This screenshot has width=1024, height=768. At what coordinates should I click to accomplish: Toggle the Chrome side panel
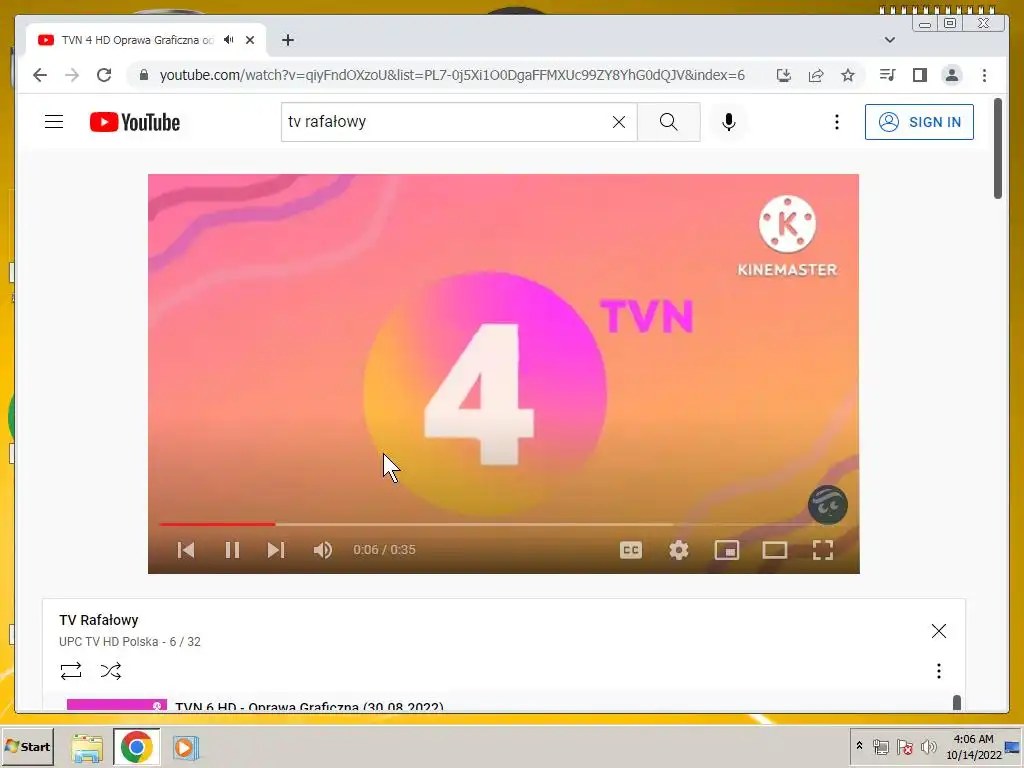(x=920, y=75)
